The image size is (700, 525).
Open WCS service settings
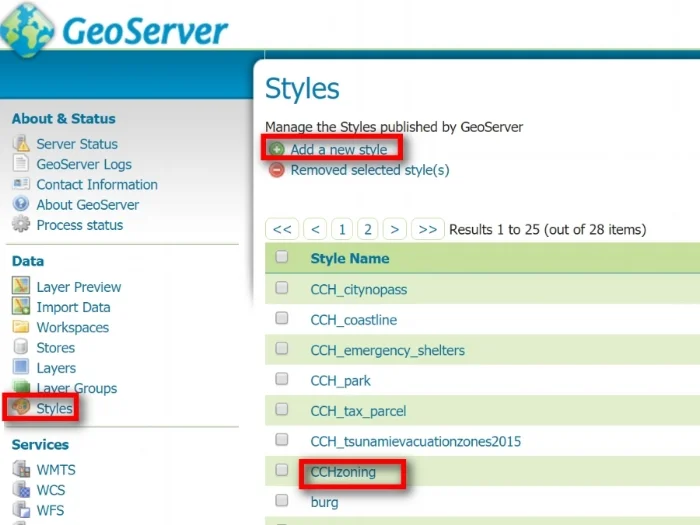point(50,490)
